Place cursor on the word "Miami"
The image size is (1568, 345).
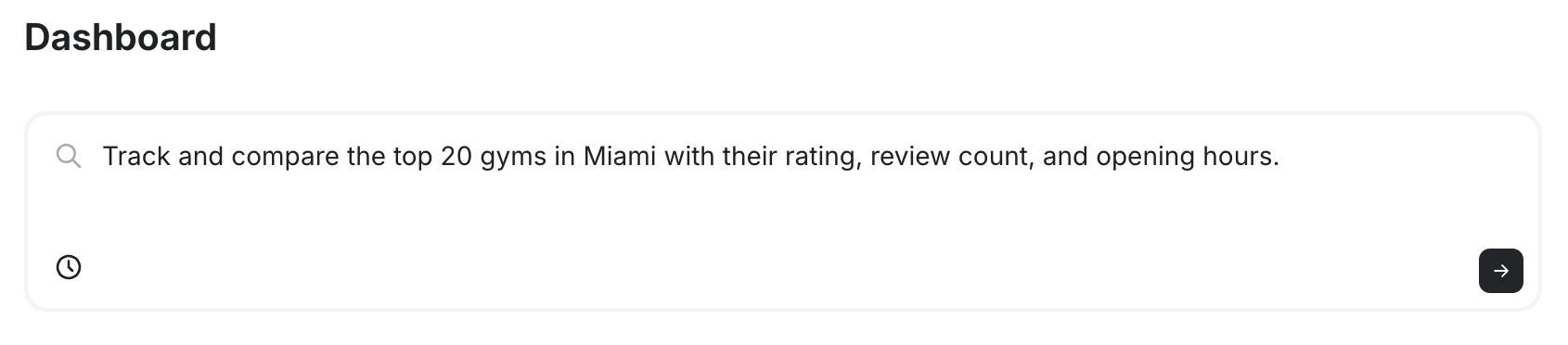620,156
